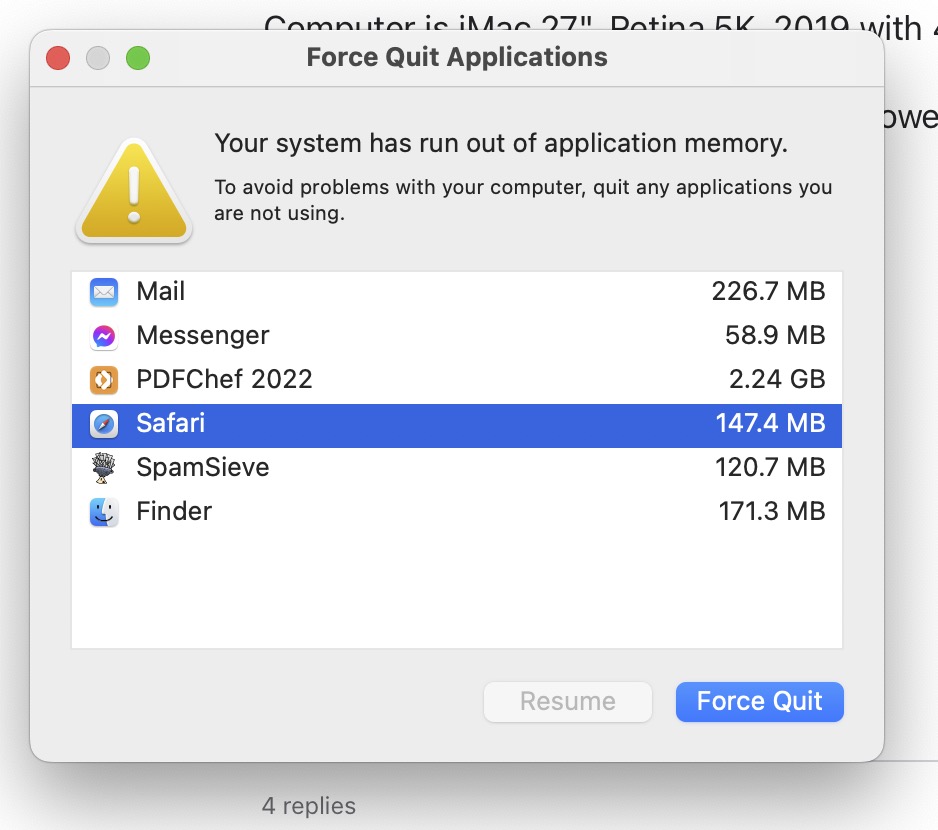
Task: Click the highlighted Safari entry
Action: [400, 424]
